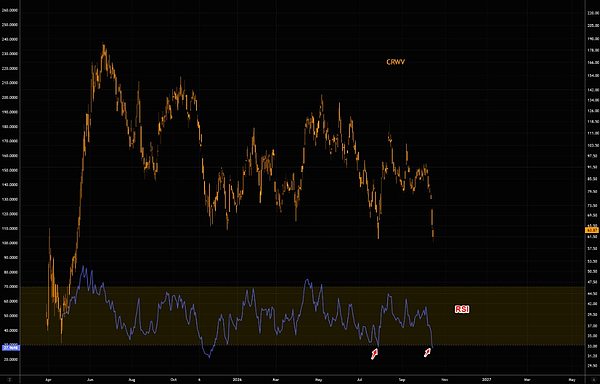
Task: Click the blue RSI value tag on left axis
Action: [10, 348]
